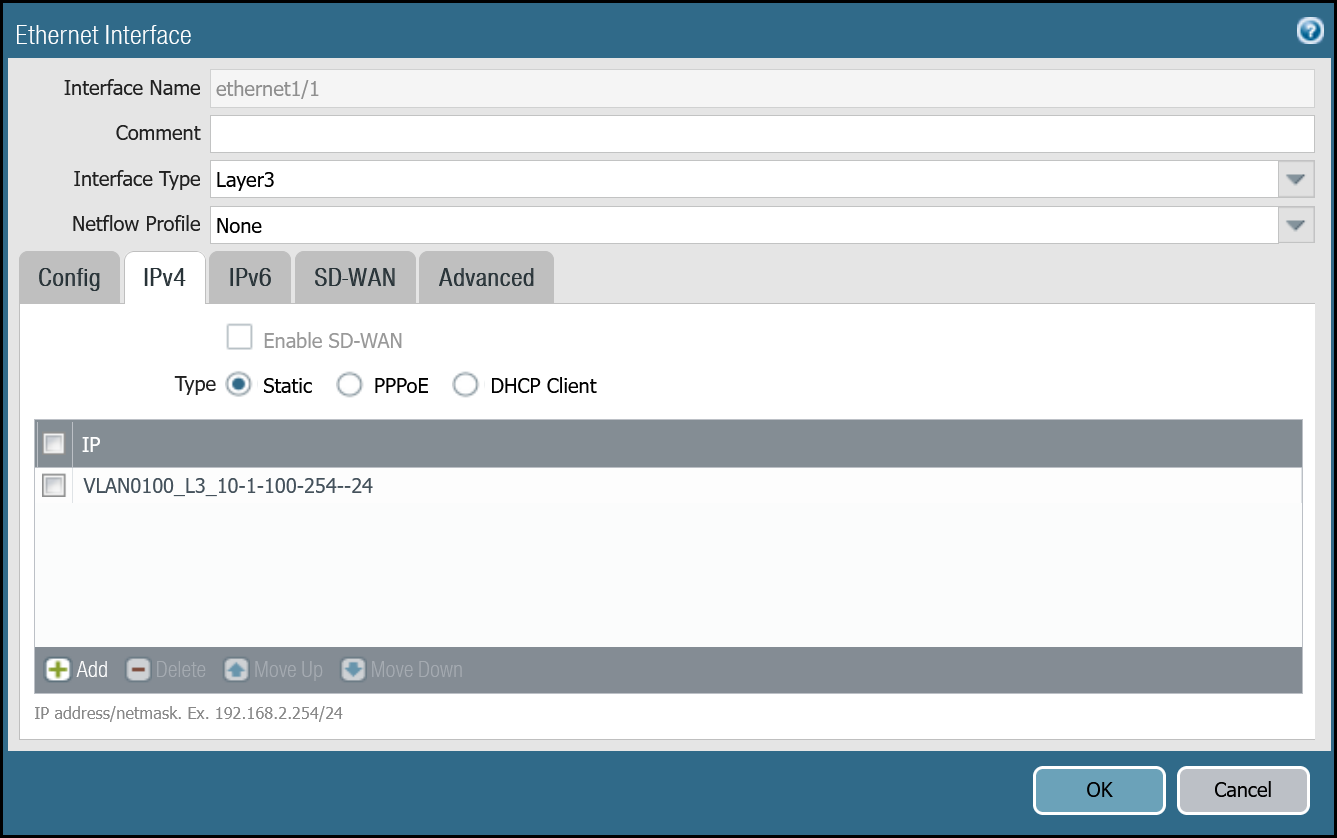The width and height of the screenshot is (1337, 838).
Task: Switch to the Config tab
Action: pos(68,277)
